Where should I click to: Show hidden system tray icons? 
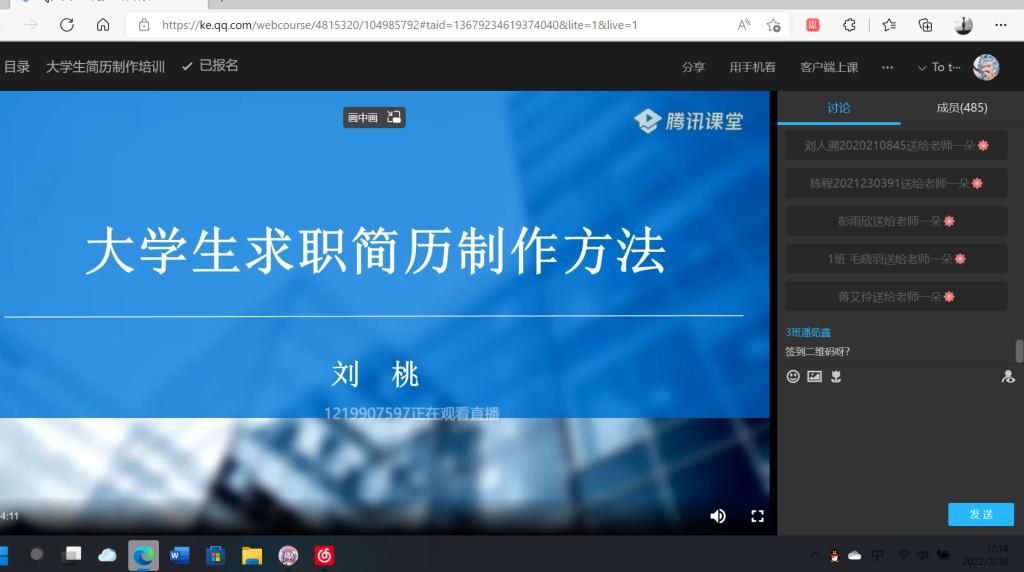click(815, 555)
